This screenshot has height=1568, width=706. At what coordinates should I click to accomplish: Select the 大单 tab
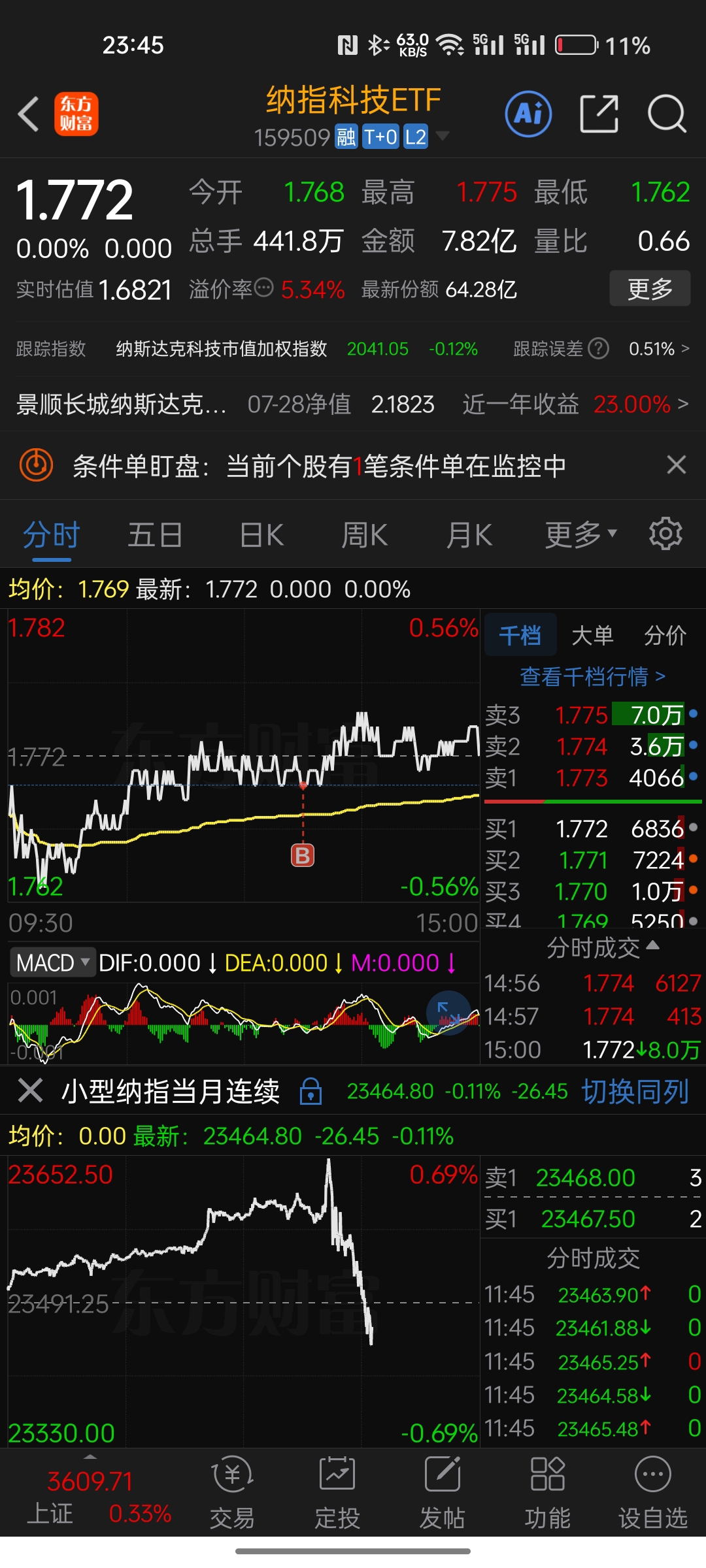[x=592, y=634]
